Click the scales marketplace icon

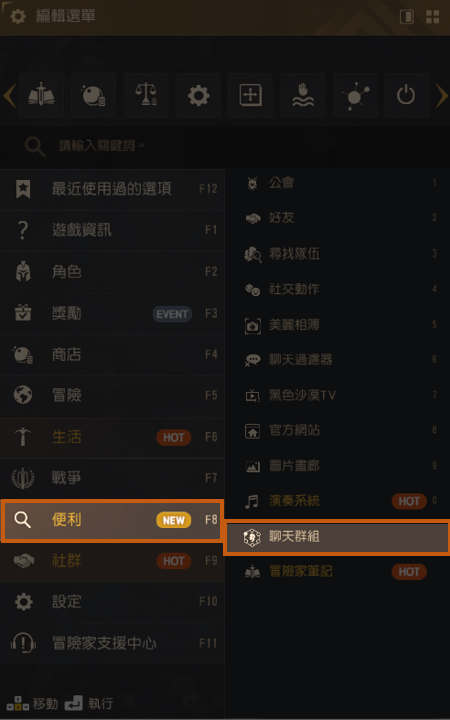click(x=146, y=96)
